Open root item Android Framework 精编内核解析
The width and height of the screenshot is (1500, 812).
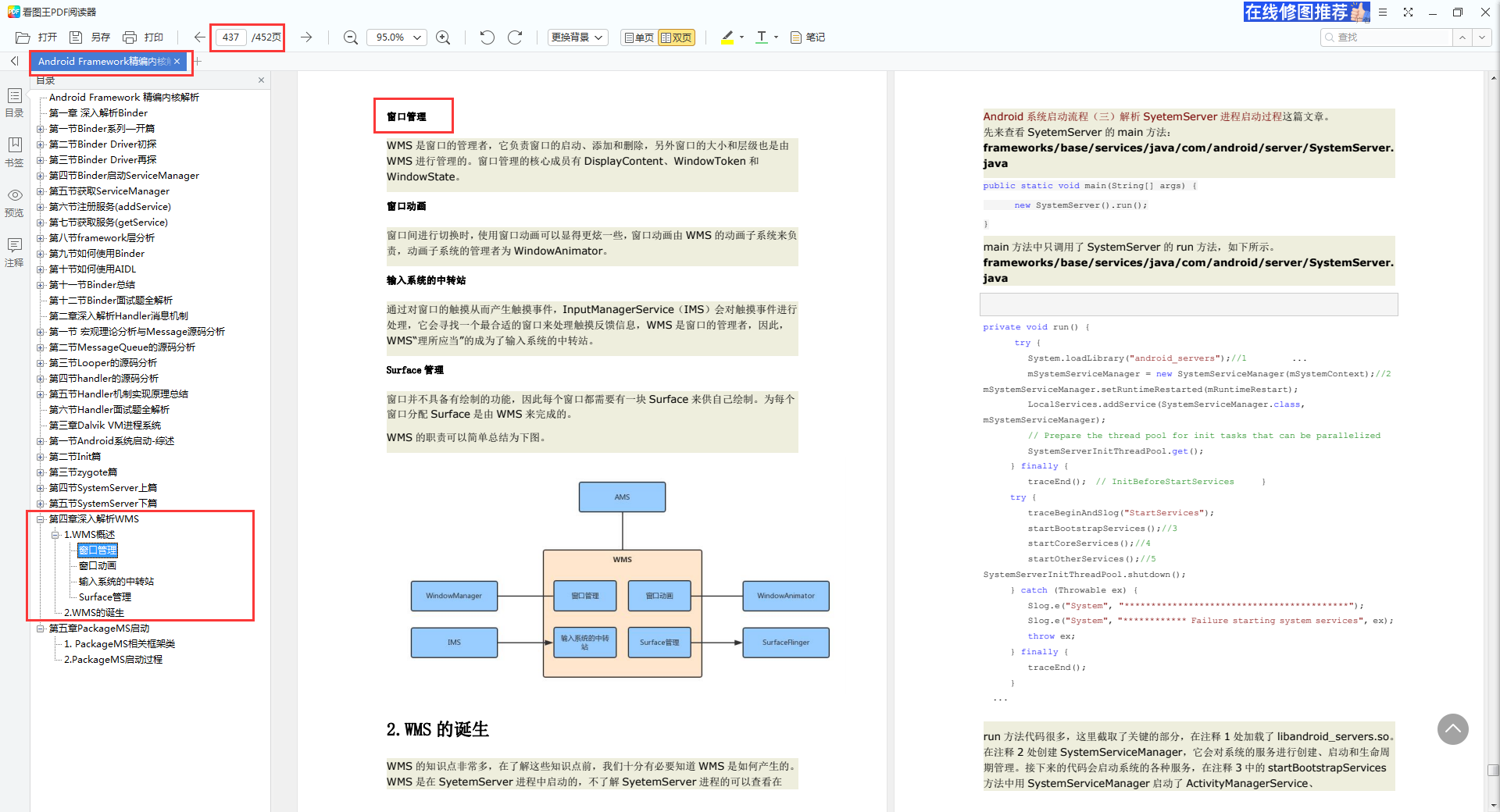pos(124,98)
